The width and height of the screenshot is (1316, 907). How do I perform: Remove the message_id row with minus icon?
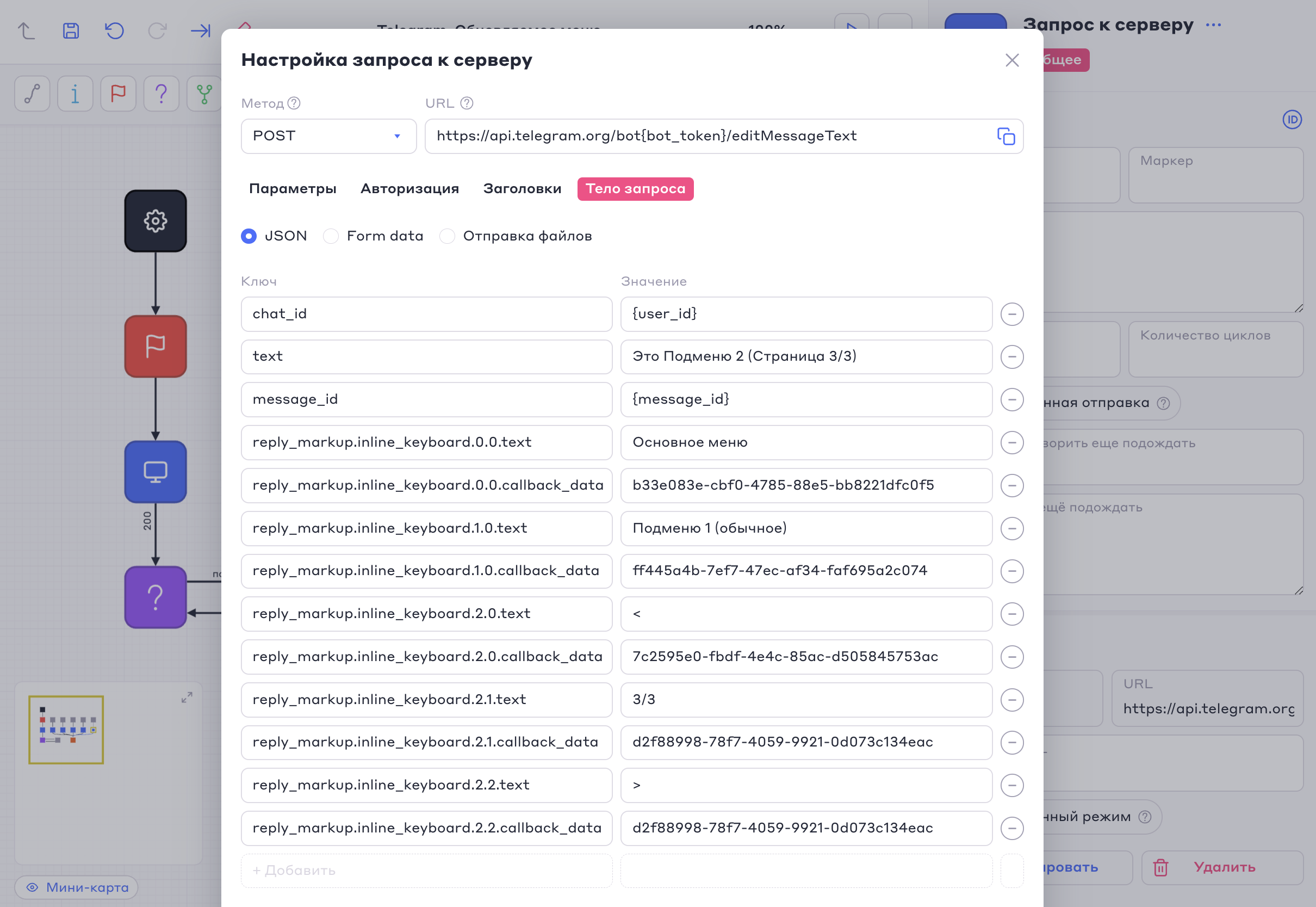[x=1011, y=399]
